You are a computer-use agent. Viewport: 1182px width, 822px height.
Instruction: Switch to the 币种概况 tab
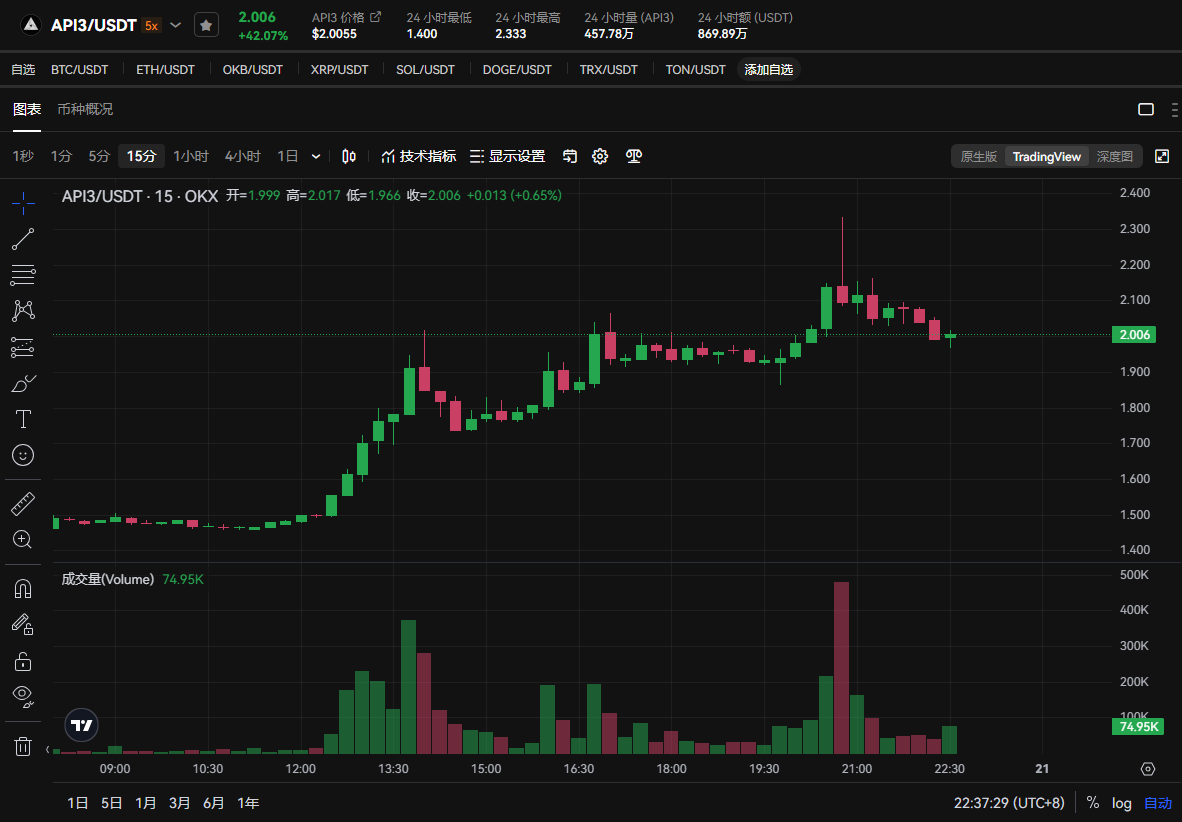coord(85,109)
